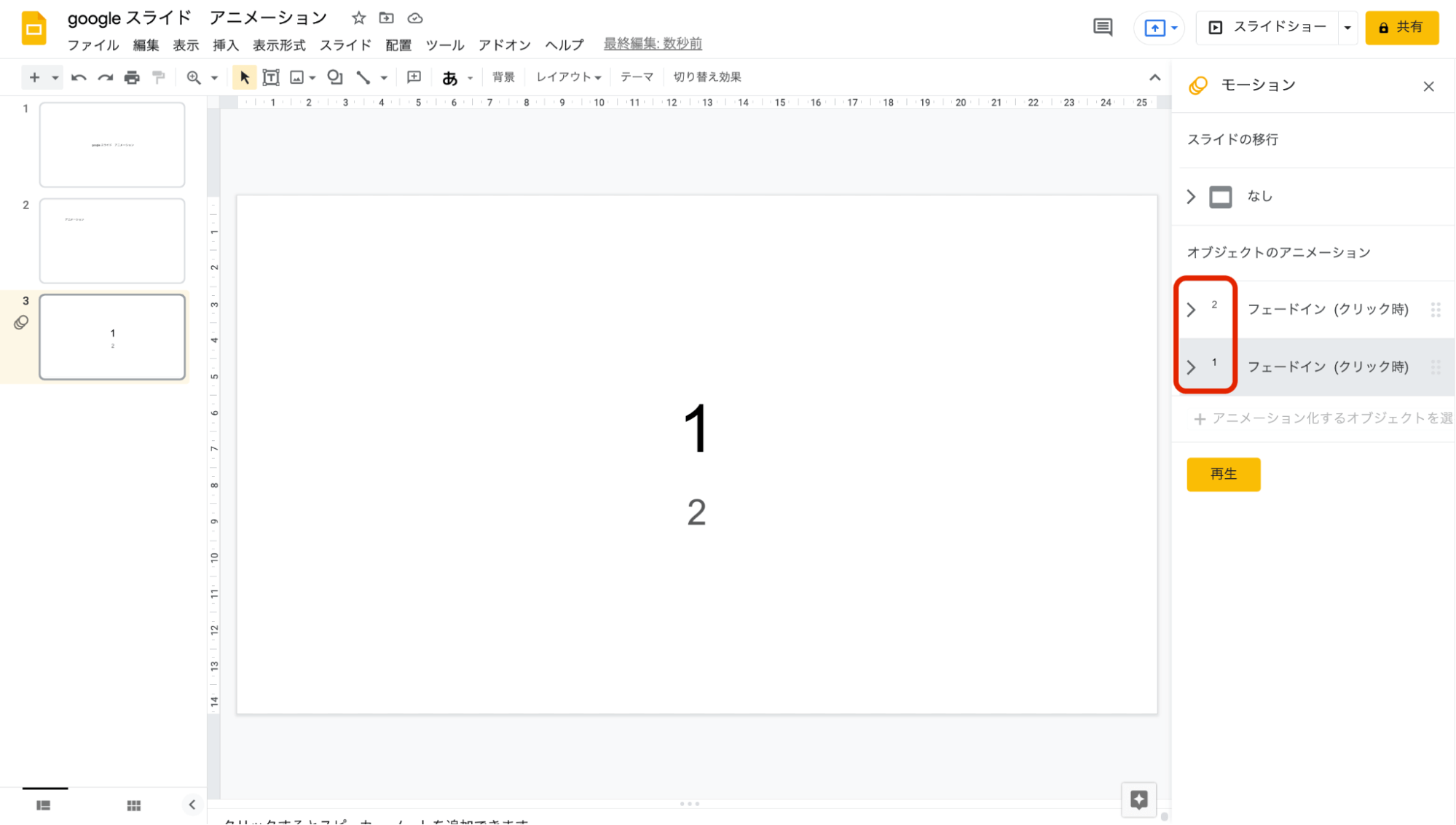The height and width of the screenshot is (825, 1456).
Task: Click the zoom magnifier tool
Action: pyautogui.click(x=194, y=77)
